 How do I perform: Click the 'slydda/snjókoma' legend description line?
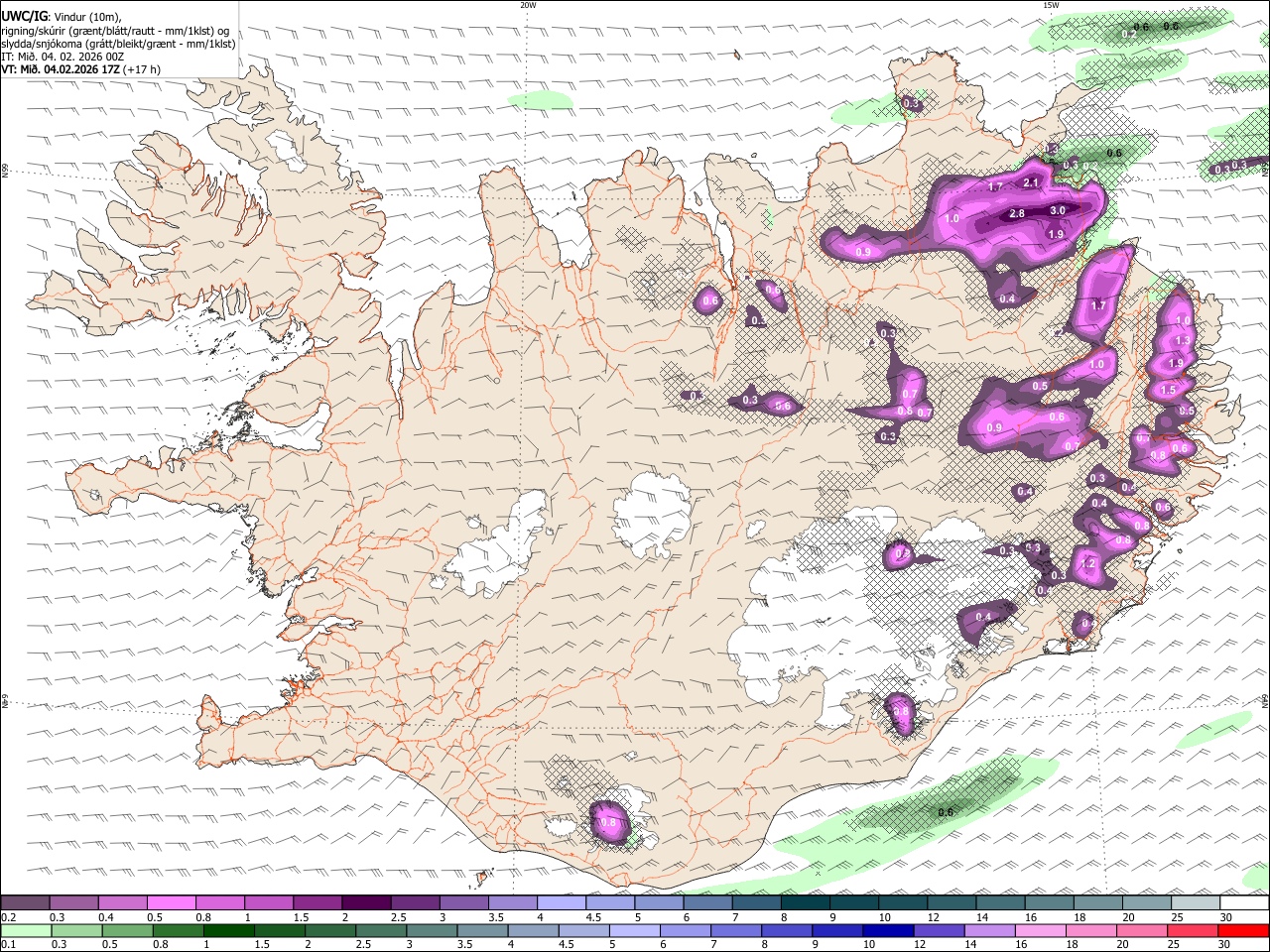119,44
